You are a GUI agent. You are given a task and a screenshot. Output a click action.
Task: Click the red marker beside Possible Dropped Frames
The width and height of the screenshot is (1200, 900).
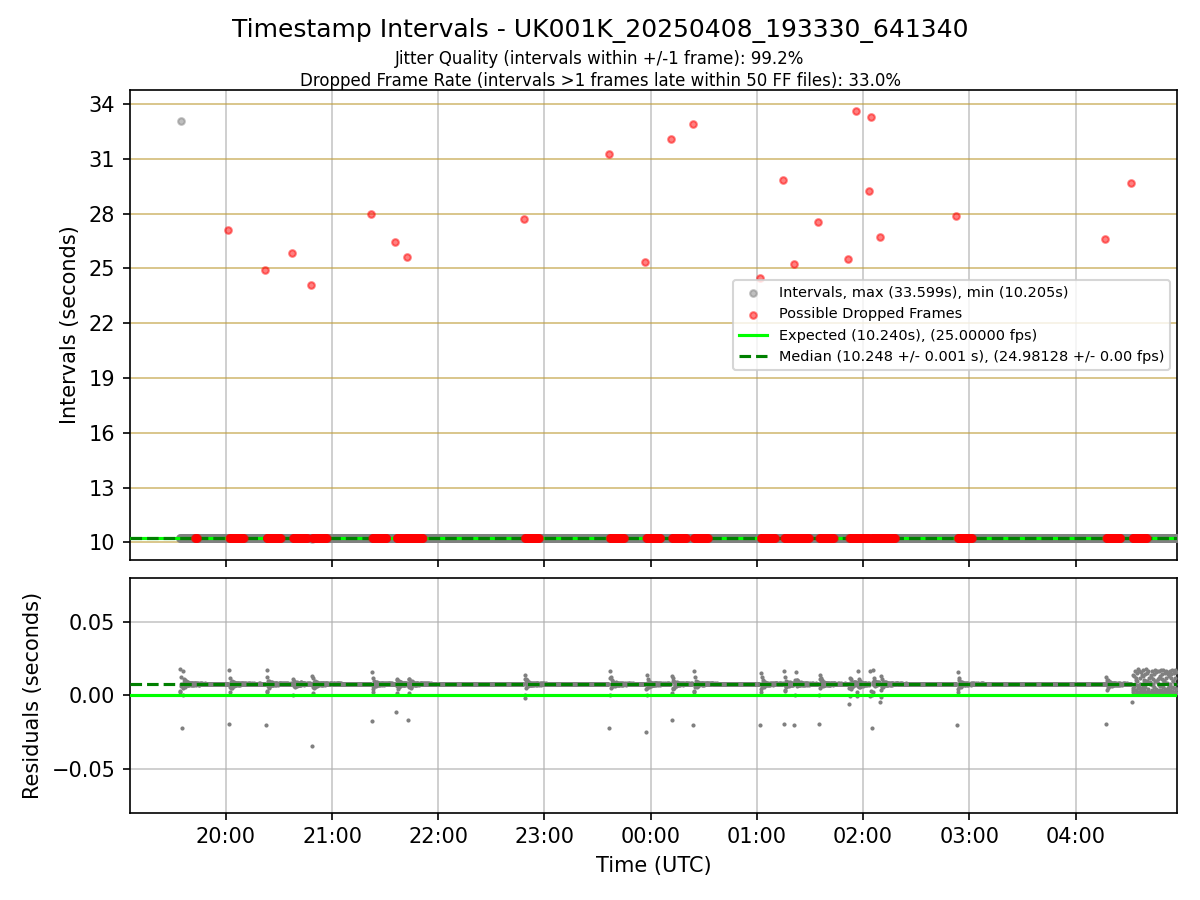[753, 314]
